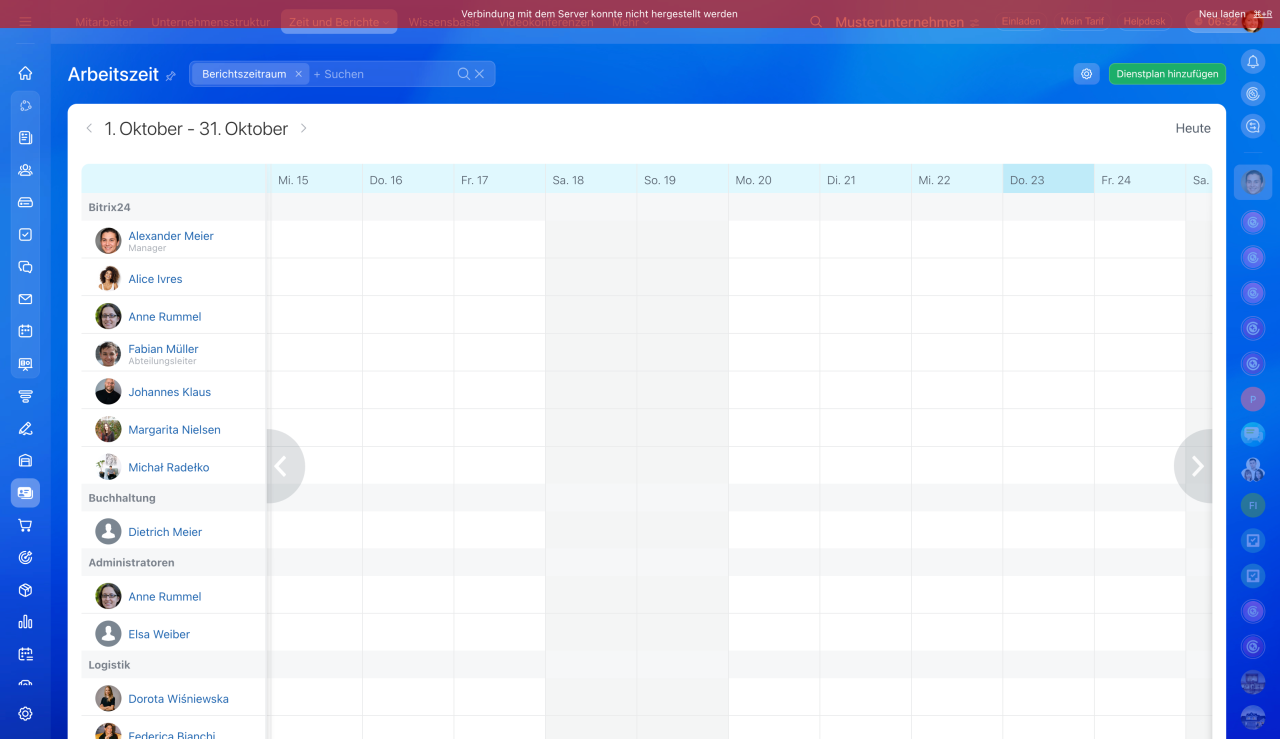Open the chat search icon in right panel
This screenshot has height=739, width=1280.
(1252, 126)
